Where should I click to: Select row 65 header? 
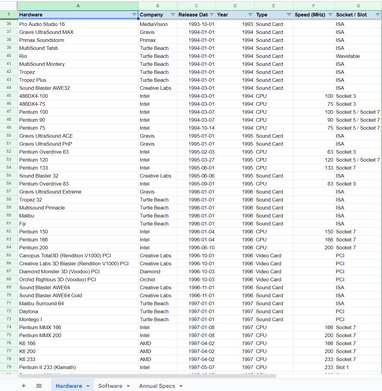[9, 256]
